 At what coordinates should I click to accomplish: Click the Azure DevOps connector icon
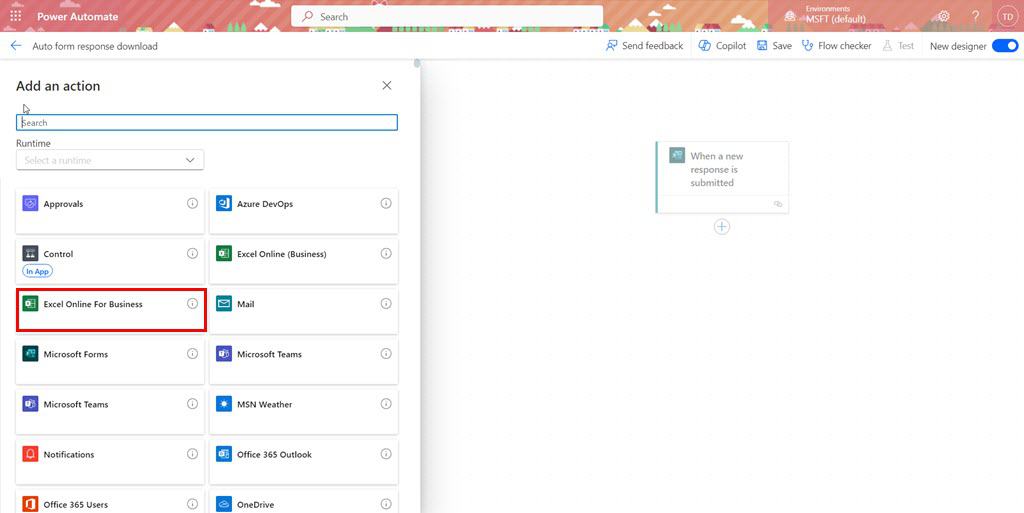pos(224,203)
